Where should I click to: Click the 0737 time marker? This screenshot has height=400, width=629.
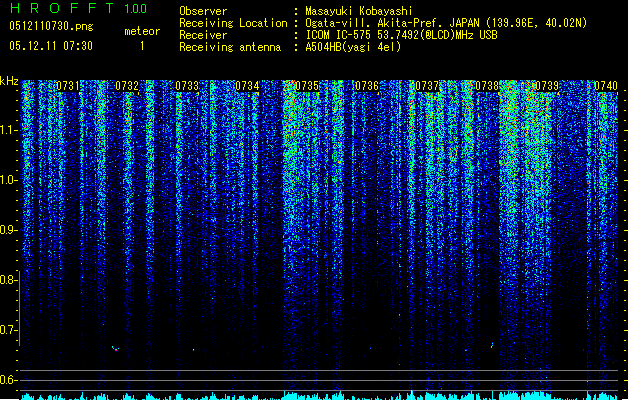427,86
